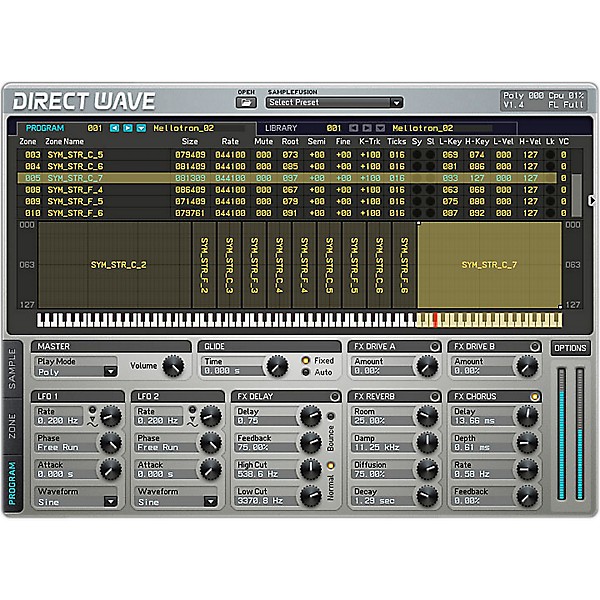Click the Sy cell of SYM_STR_C_5

(417, 155)
